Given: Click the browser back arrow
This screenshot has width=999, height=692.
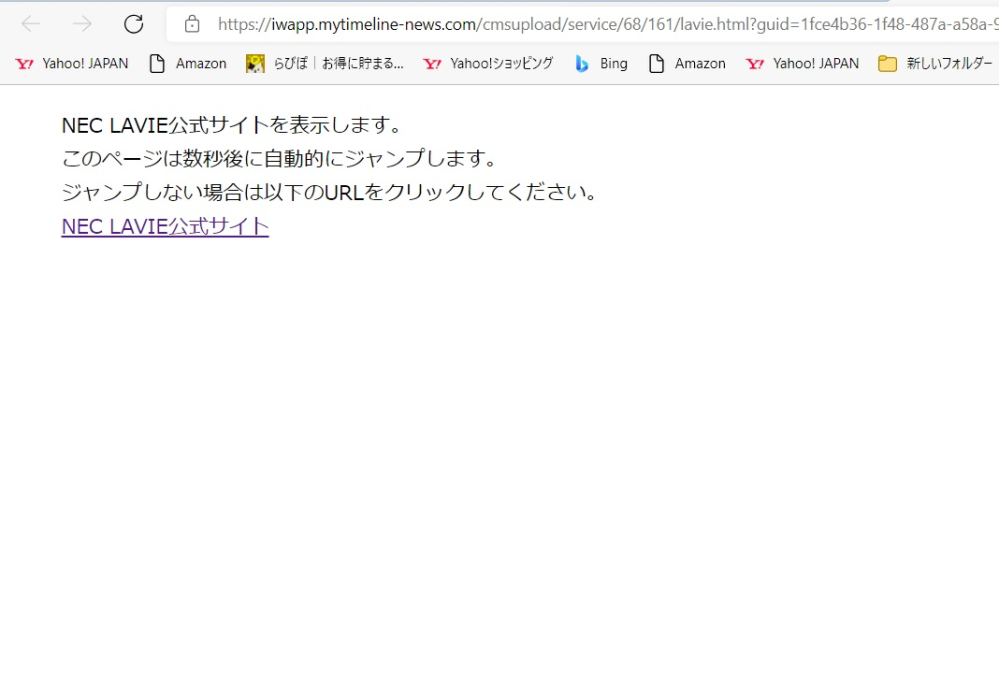Looking at the screenshot, I should pos(31,24).
